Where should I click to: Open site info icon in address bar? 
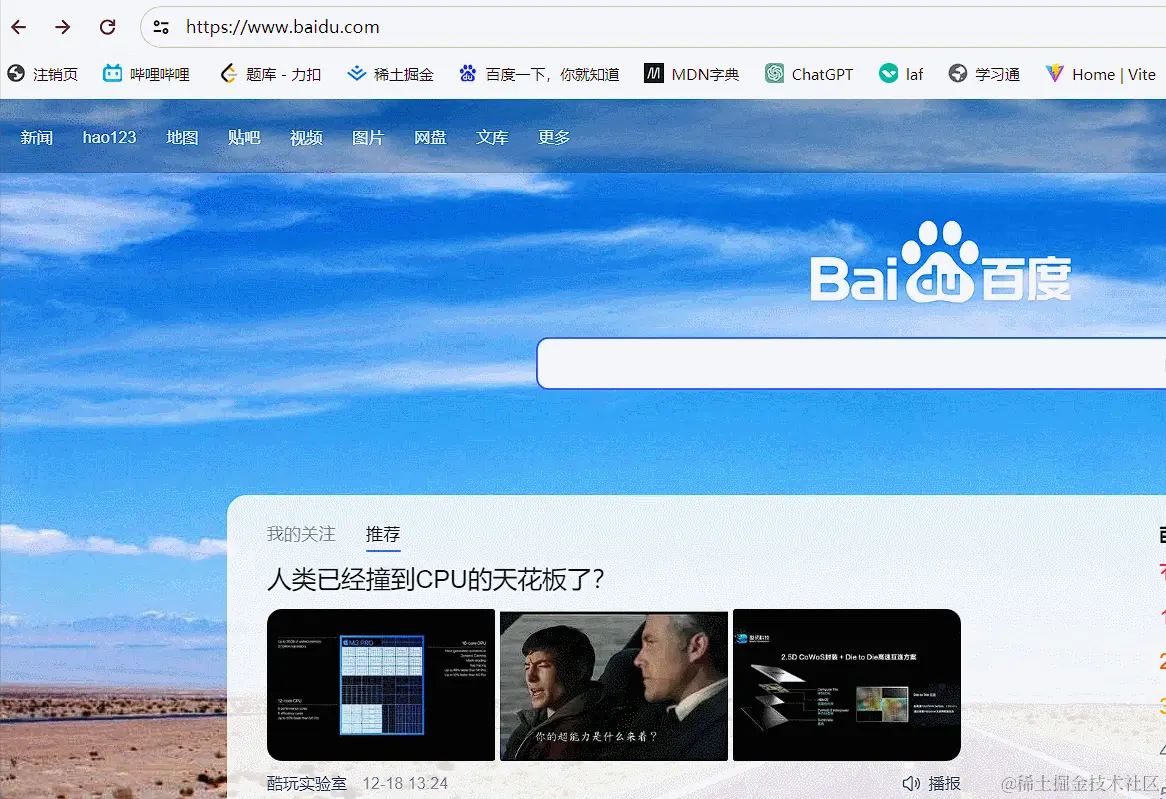(x=161, y=28)
